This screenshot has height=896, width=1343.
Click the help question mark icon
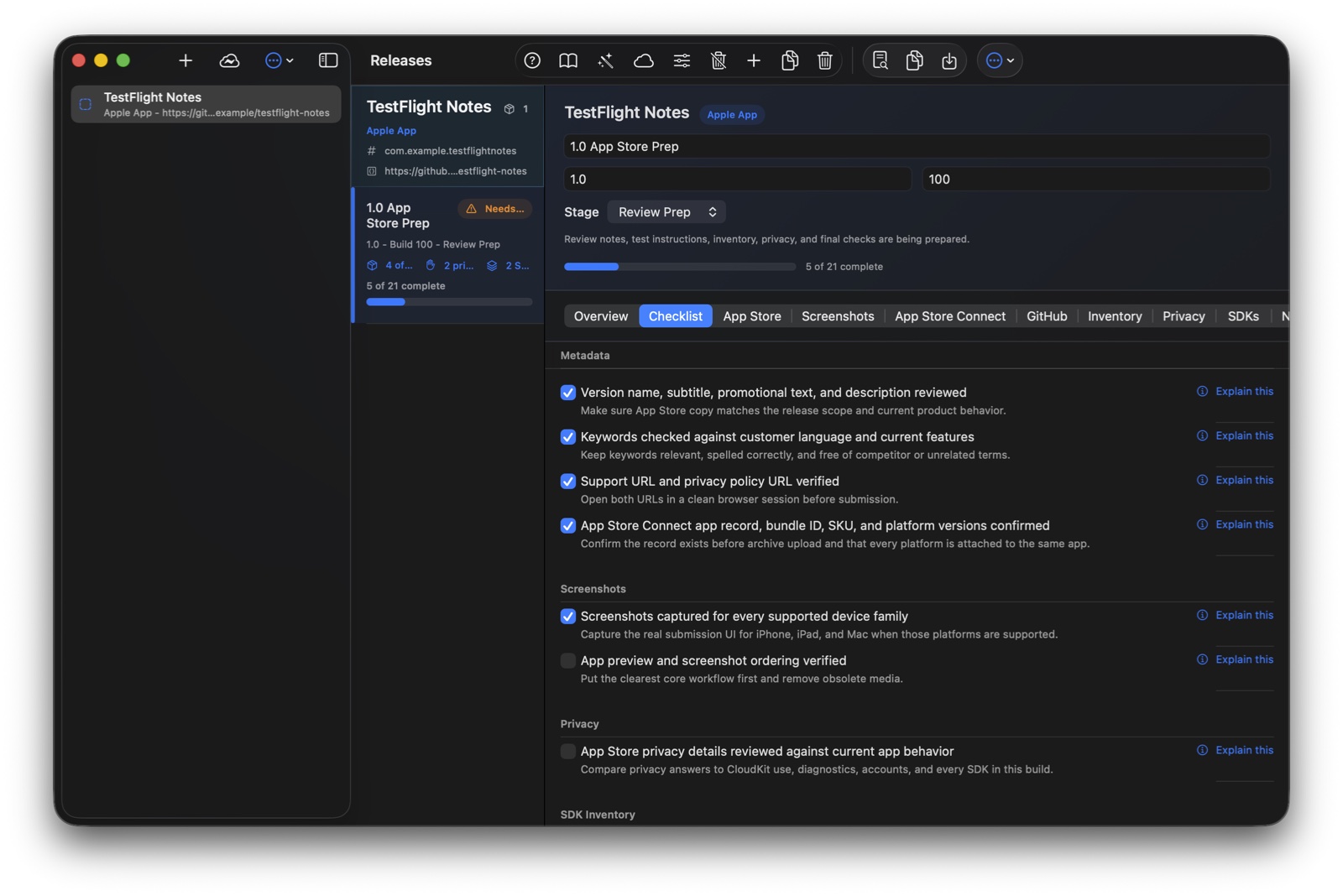point(532,60)
